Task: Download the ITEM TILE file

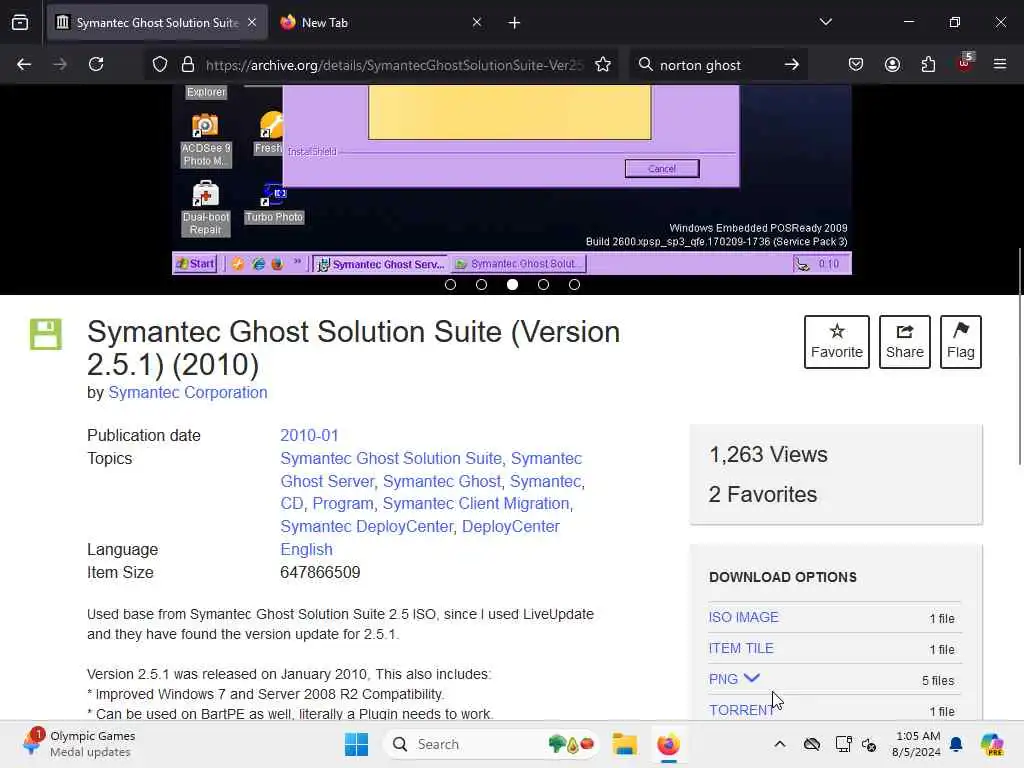Action: pyautogui.click(x=741, y=648)
